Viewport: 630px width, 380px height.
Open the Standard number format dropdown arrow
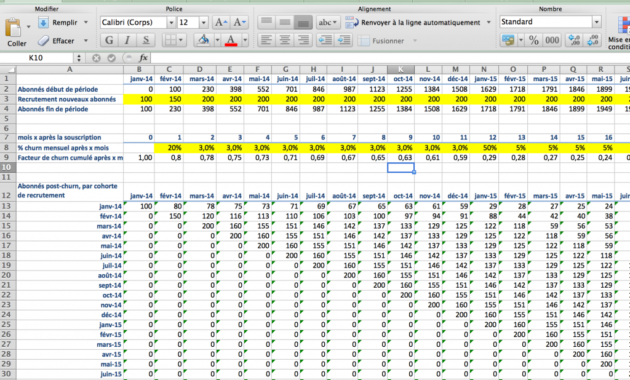click(597, 22)
